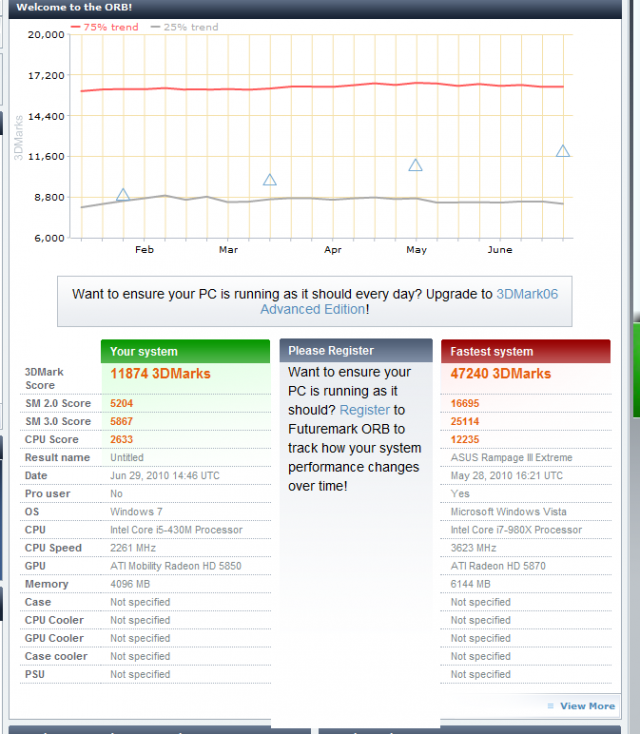640x735 pixels.
Task: Click the Case cooler row label
Action: [x=56, y=656]
